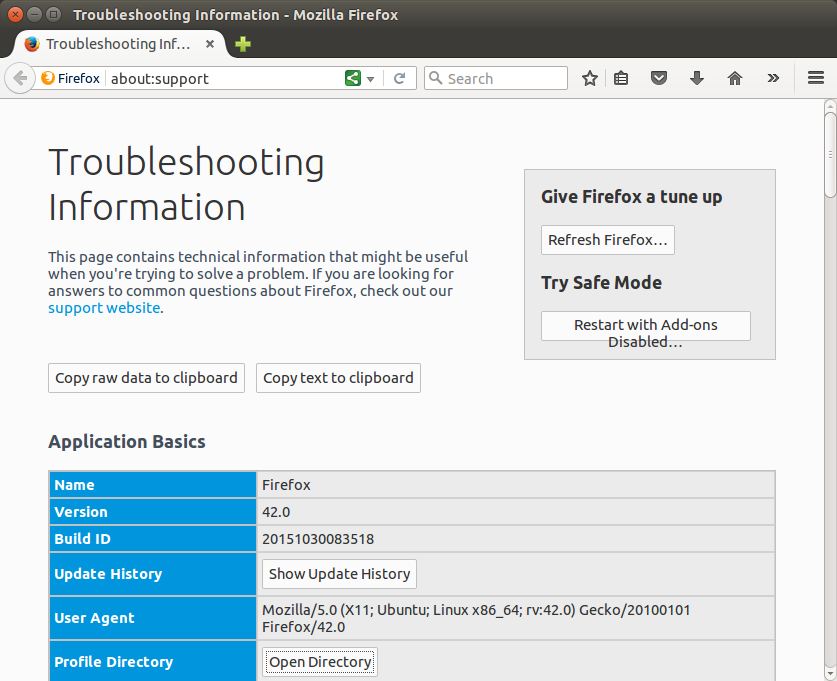Click Show Update History button
The image size is (837, 681).
[x=339, y=574]
